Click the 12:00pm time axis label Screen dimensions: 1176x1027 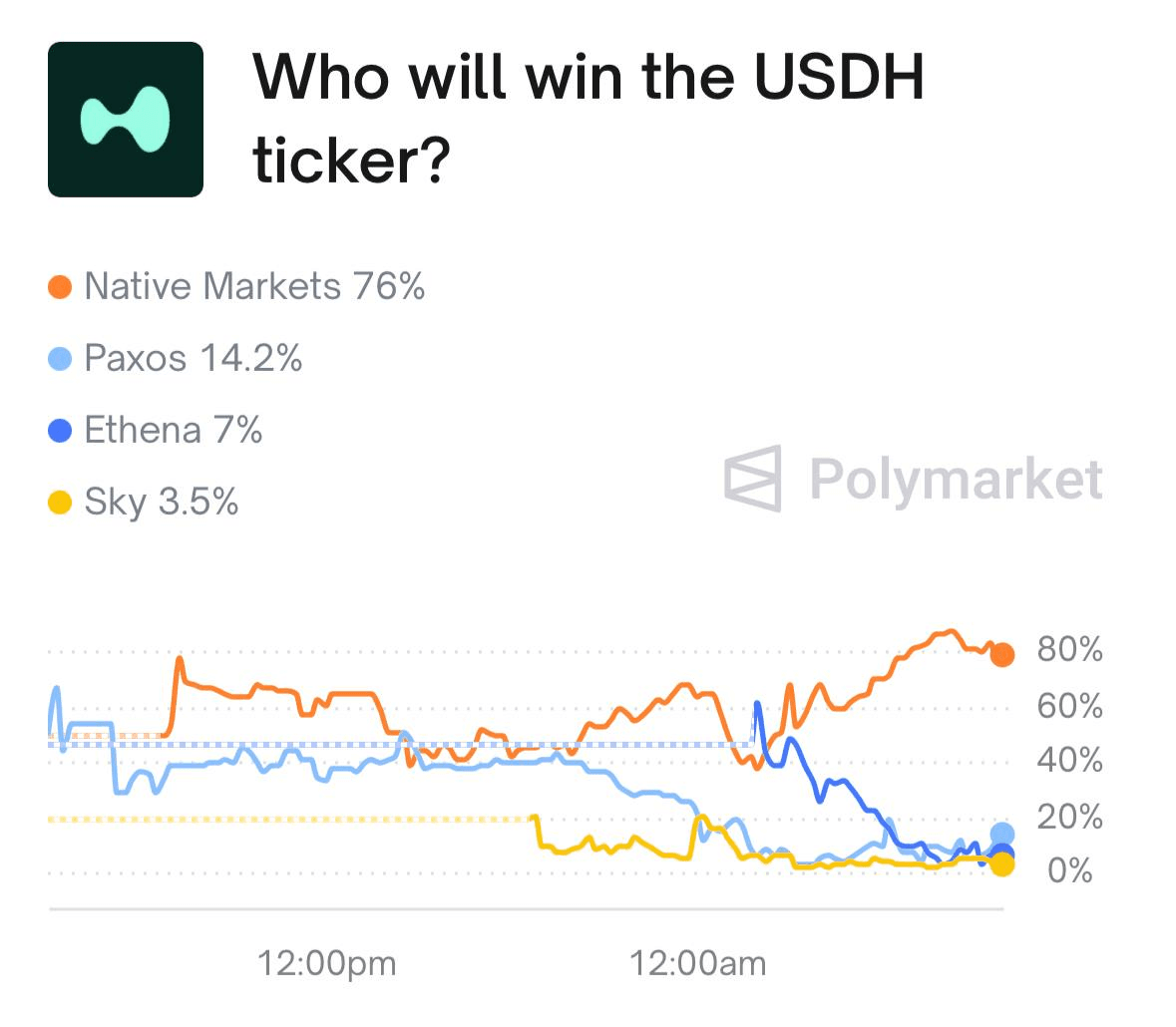point(326,963)
